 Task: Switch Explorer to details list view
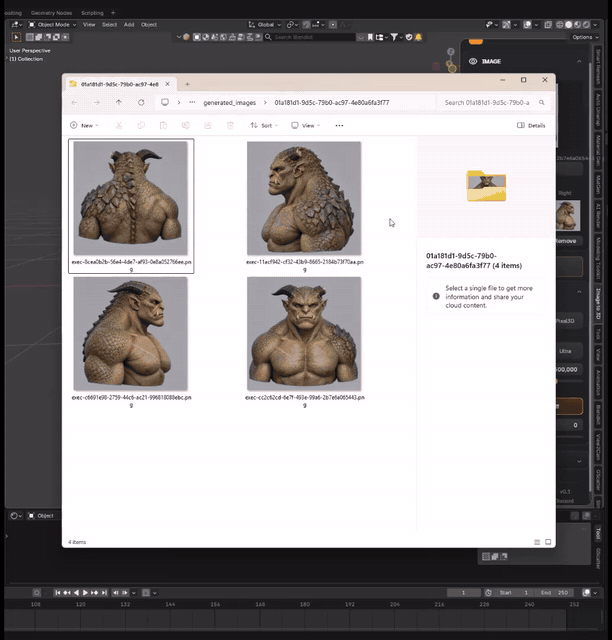537,542
